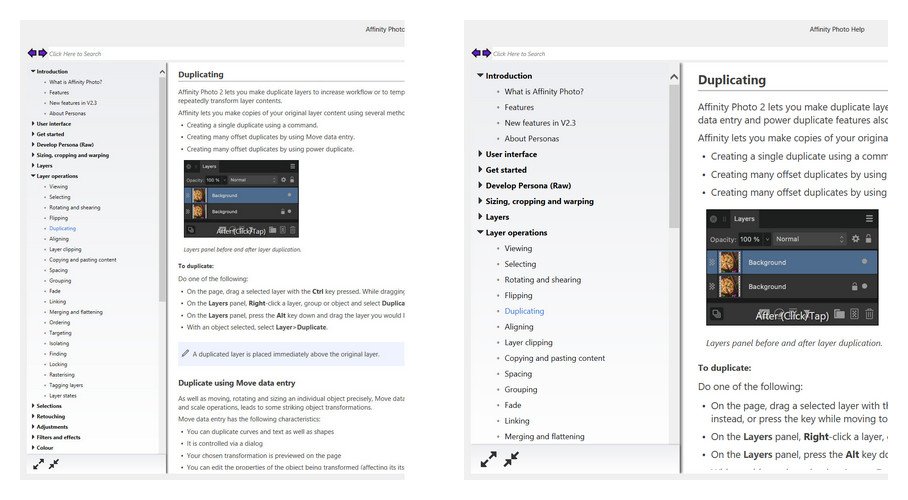This screenshot has width=908, height=500.
Task: Open Finding topic in left help window
Action: point(58,353)
